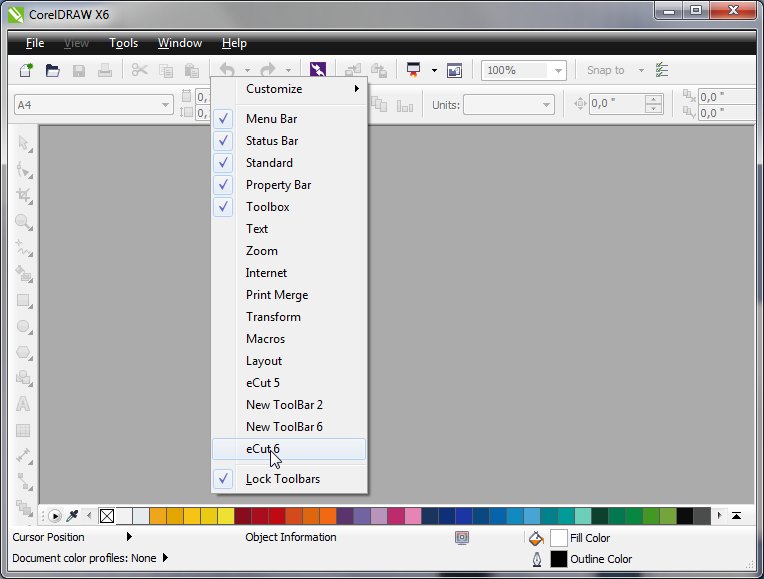Click the Welcome screen icon
This screenshot has height=579, width=764.
coord(454,70)
